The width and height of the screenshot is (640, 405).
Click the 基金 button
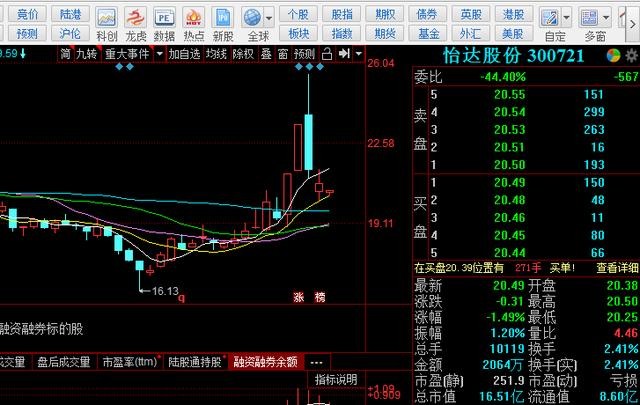[x=427, y=33]
